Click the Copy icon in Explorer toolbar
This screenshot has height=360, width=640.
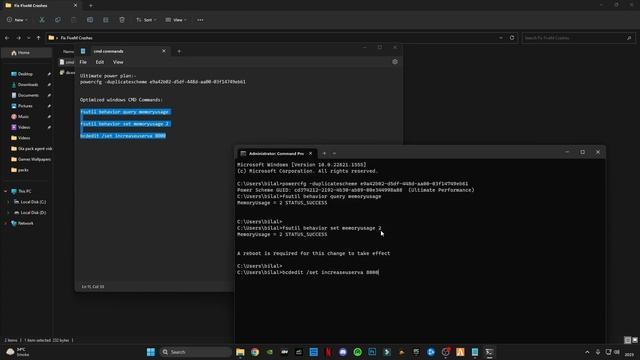(x=58, y=20)
